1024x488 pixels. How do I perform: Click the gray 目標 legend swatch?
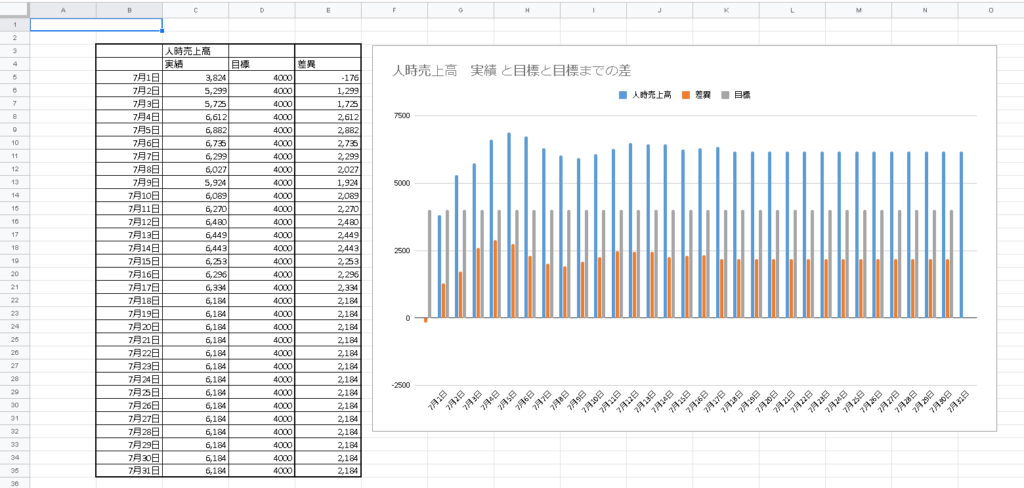point(725,95)
